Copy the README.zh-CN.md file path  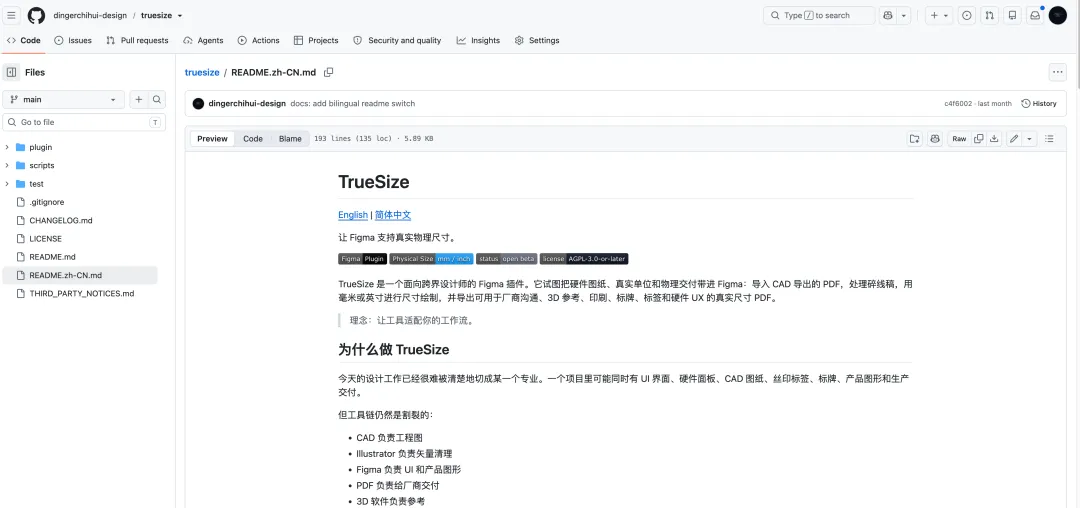[x=329, y=72]
